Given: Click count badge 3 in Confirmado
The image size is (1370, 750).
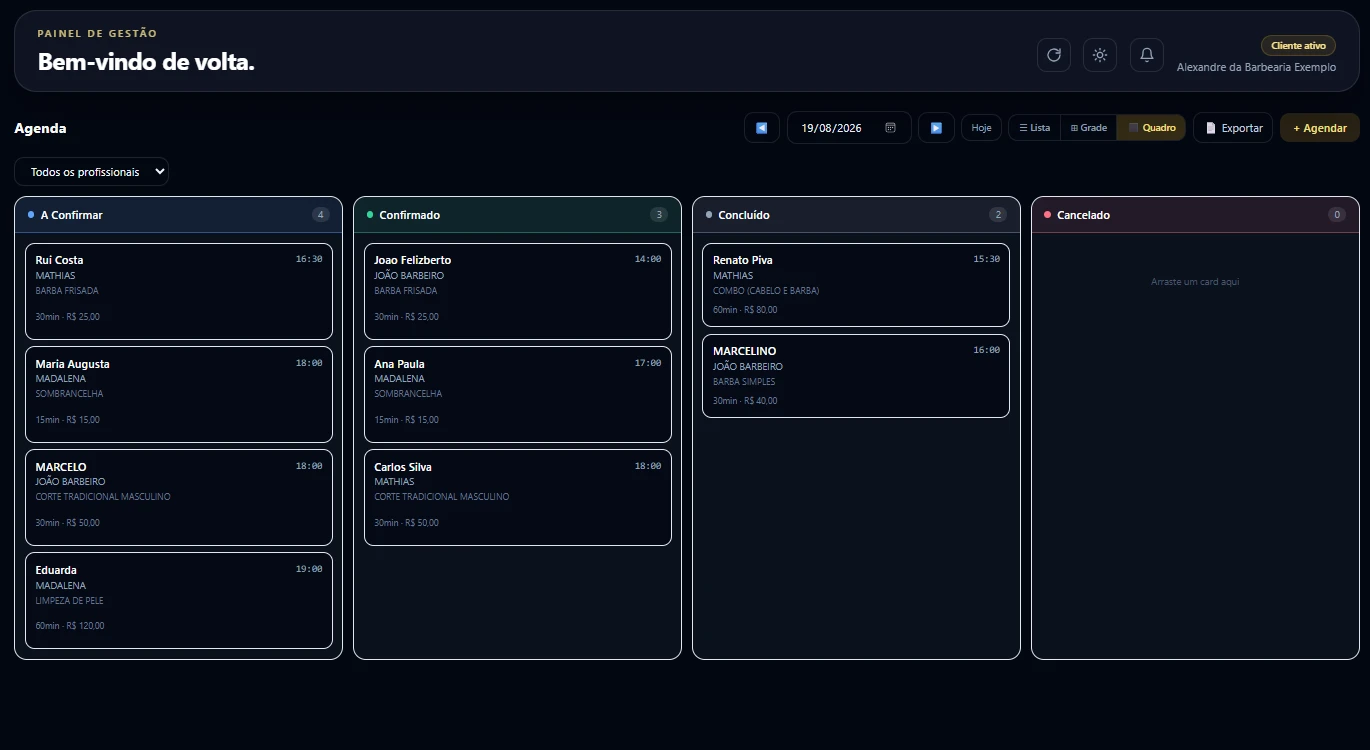Looking at the screenshot, I should pos(659,215).
